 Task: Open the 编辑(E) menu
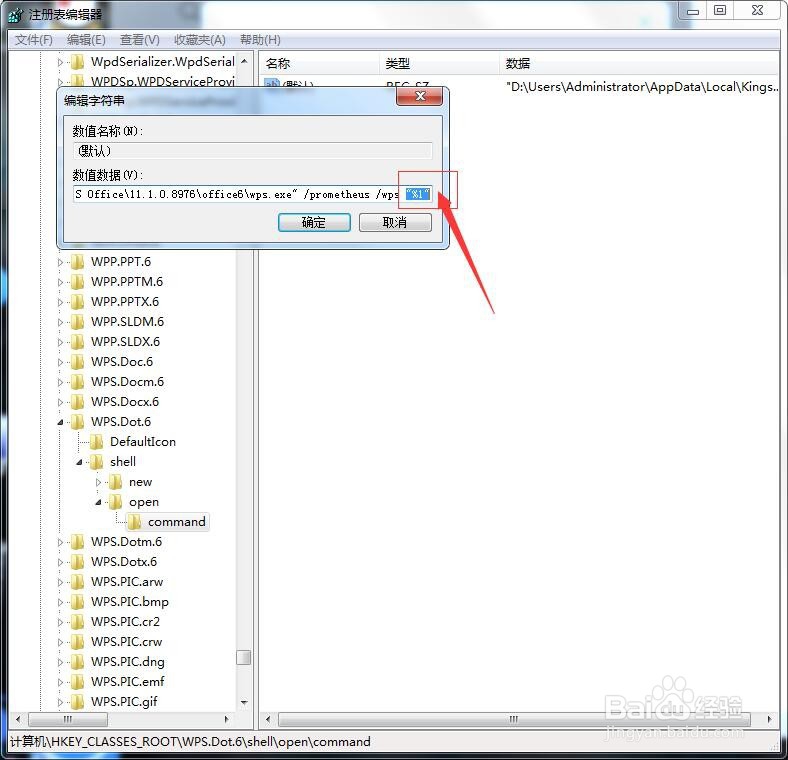[x=86, y=40]
